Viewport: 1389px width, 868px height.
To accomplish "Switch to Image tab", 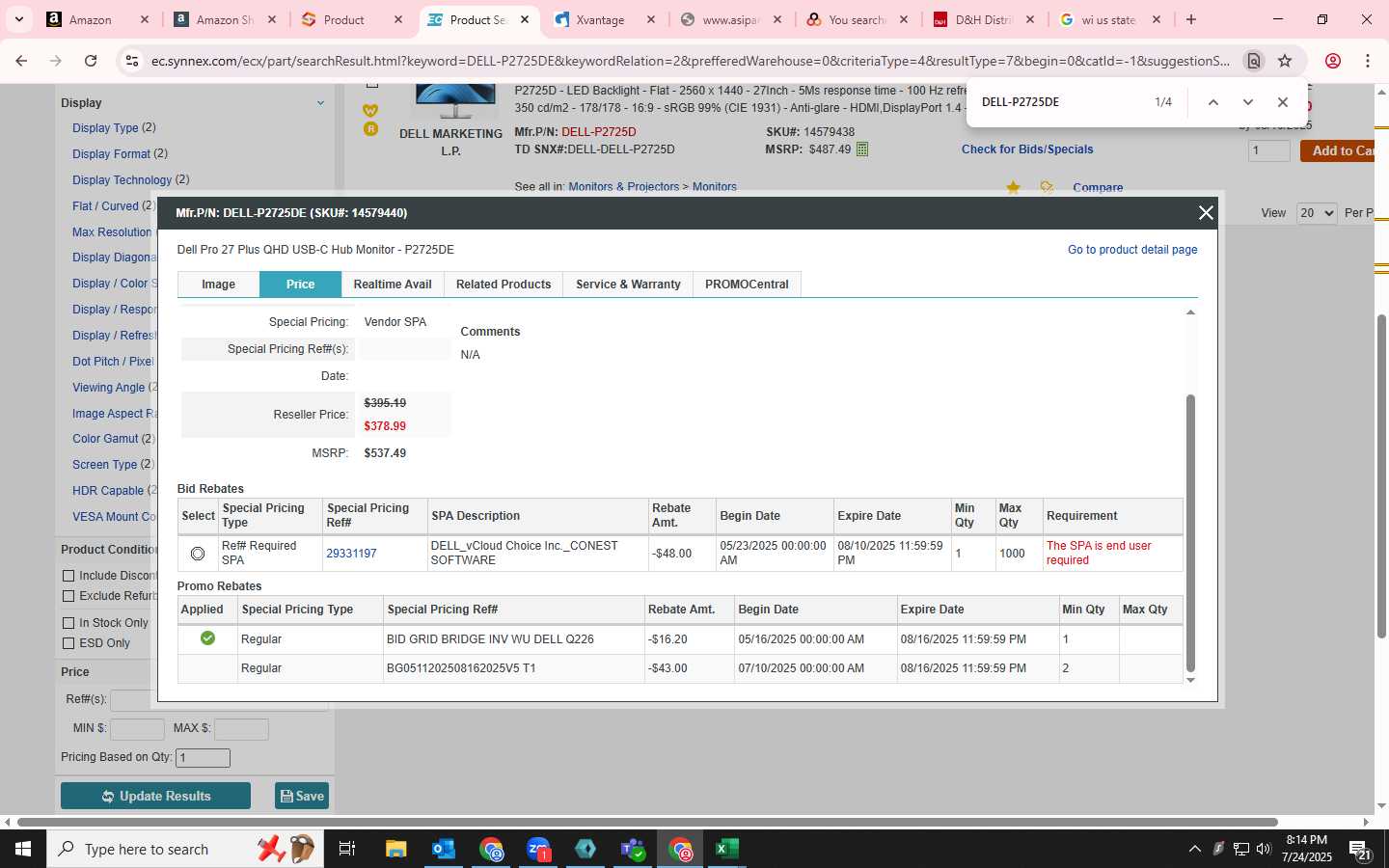I will pos(219,285).
